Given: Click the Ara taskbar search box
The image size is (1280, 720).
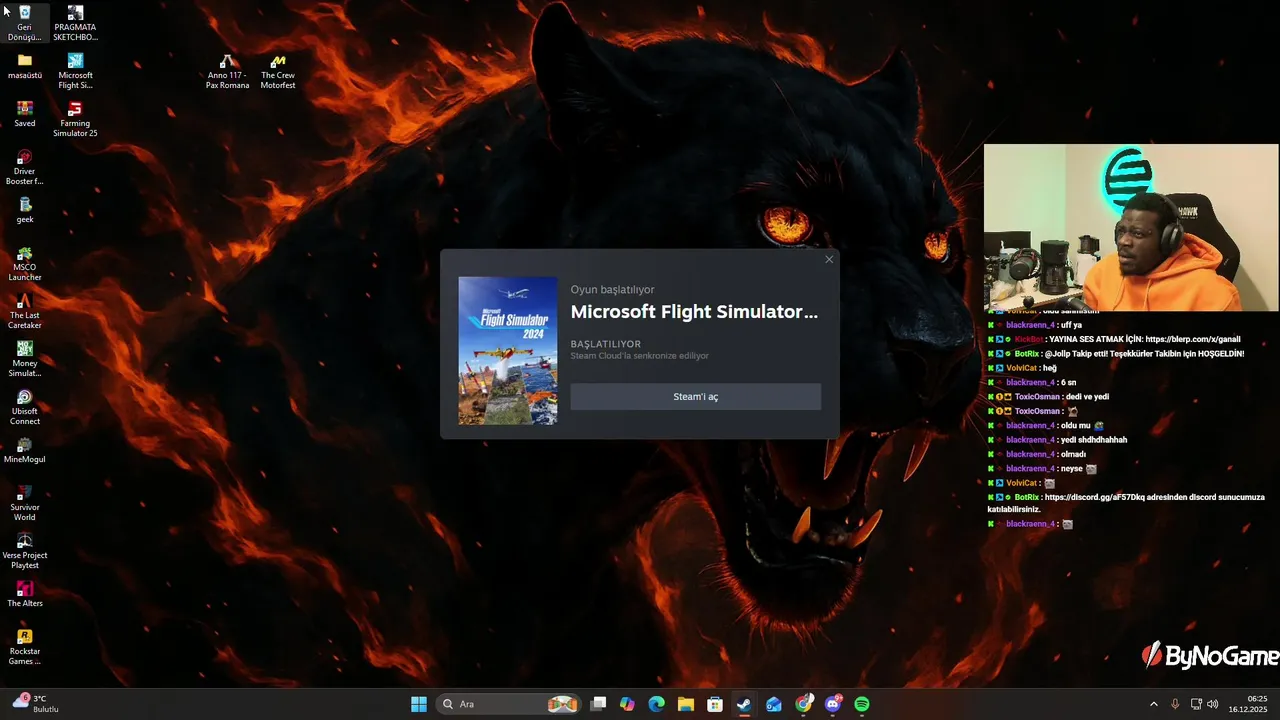Looking at the screenshot, I should pos(509,704).
